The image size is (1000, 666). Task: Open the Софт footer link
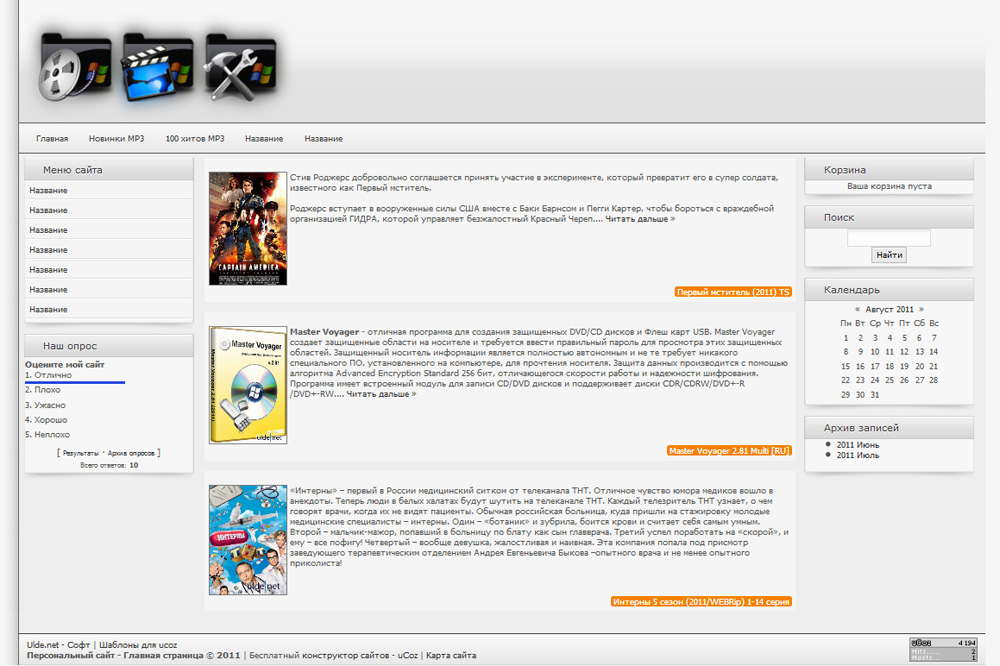78,645
